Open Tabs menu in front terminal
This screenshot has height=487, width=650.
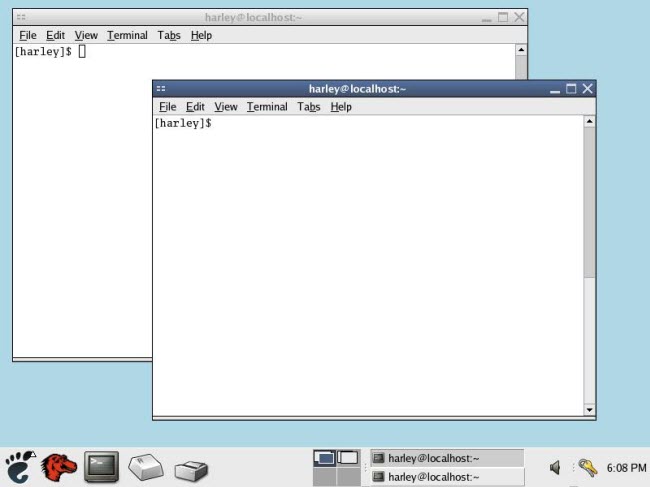point(308,107)
